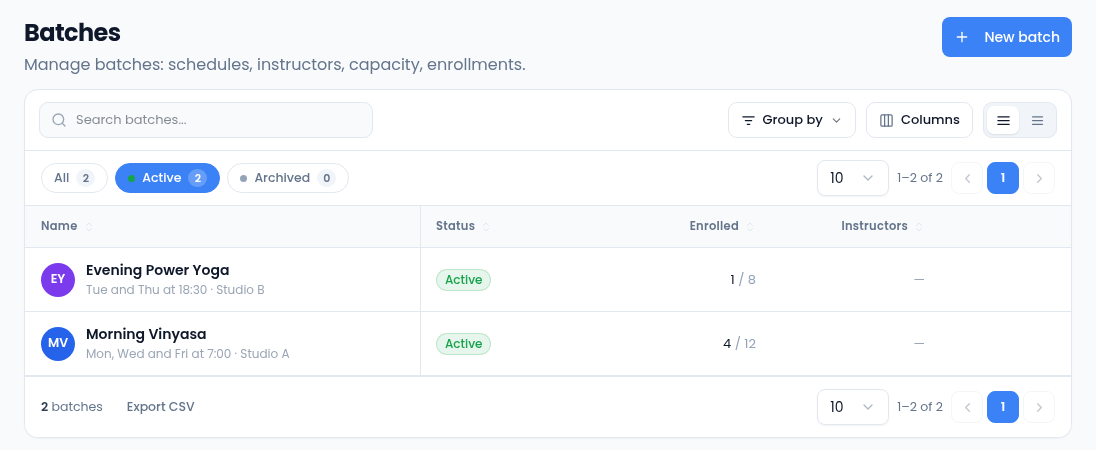
Task: Click bottom next page arrow
Action: 1039,407
